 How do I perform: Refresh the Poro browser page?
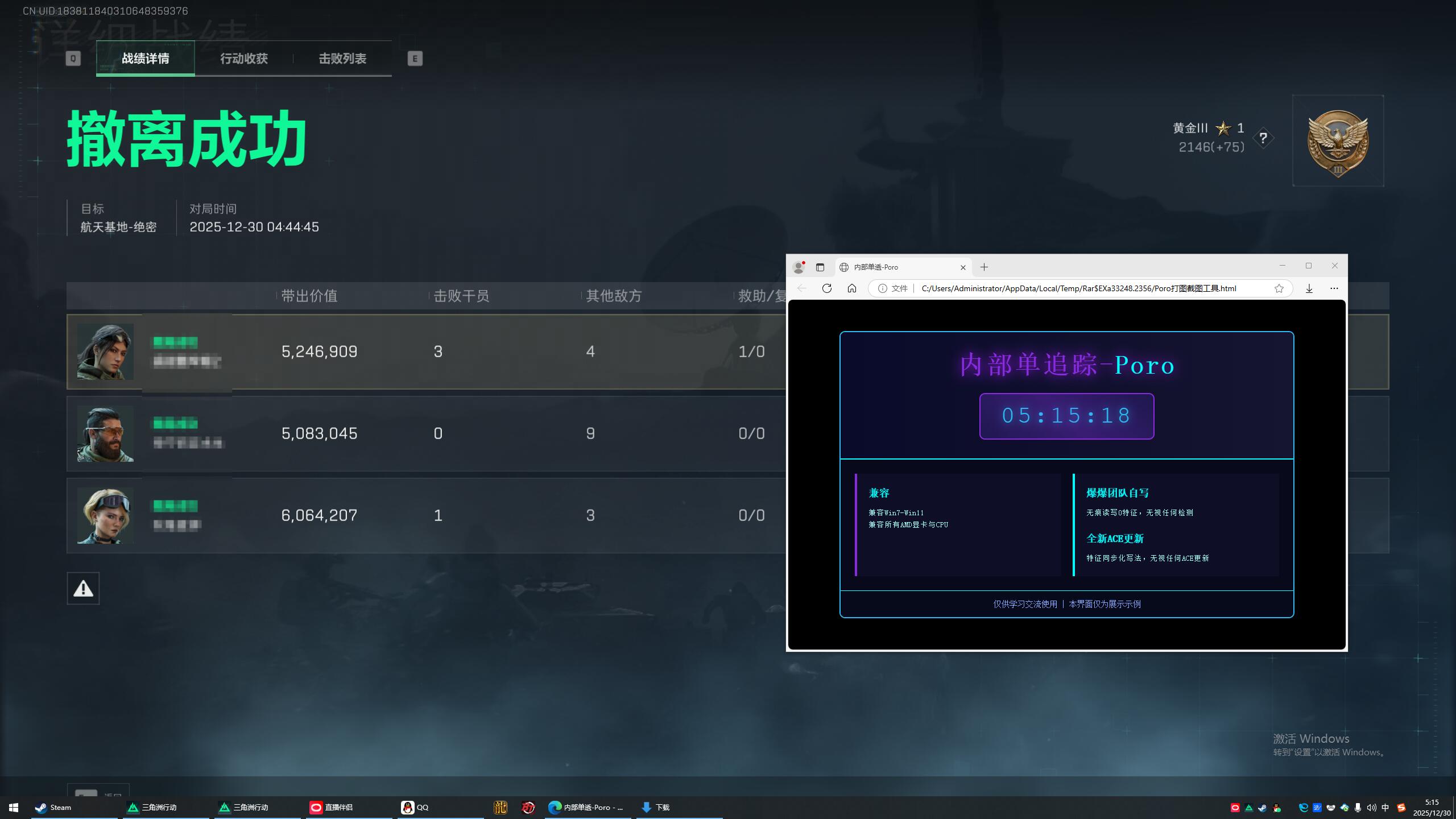coord(827,288)
